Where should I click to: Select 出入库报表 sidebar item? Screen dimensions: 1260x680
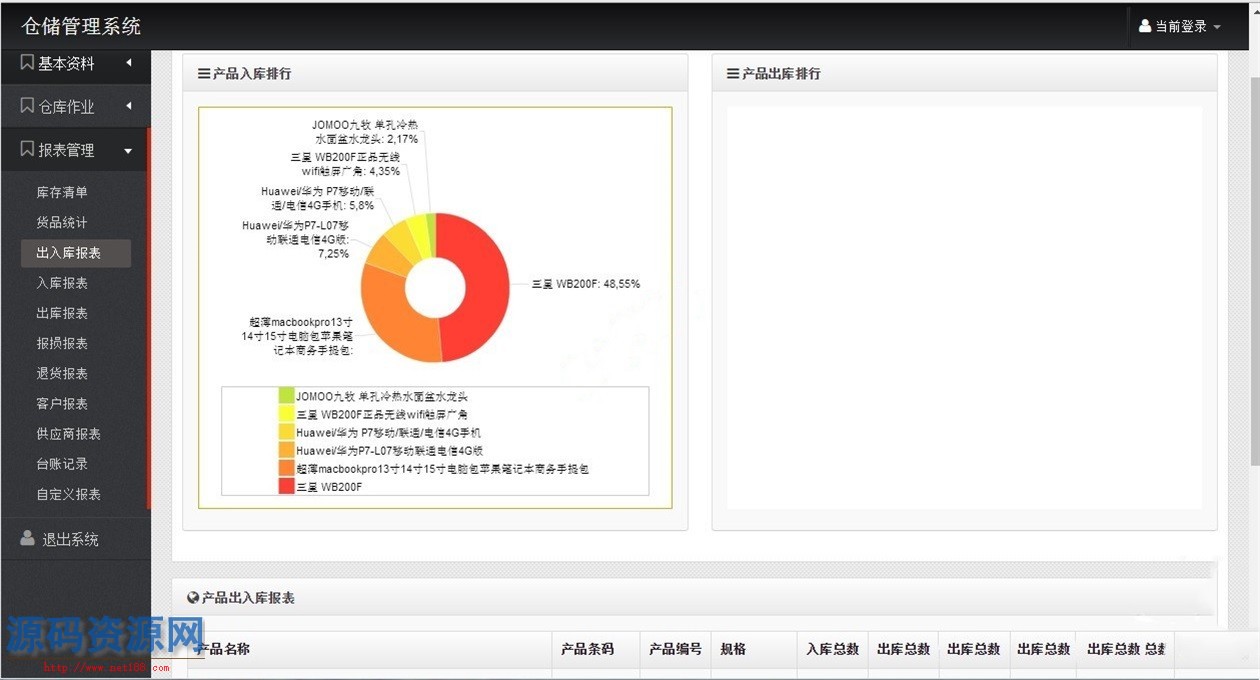[x=68, y=253]
